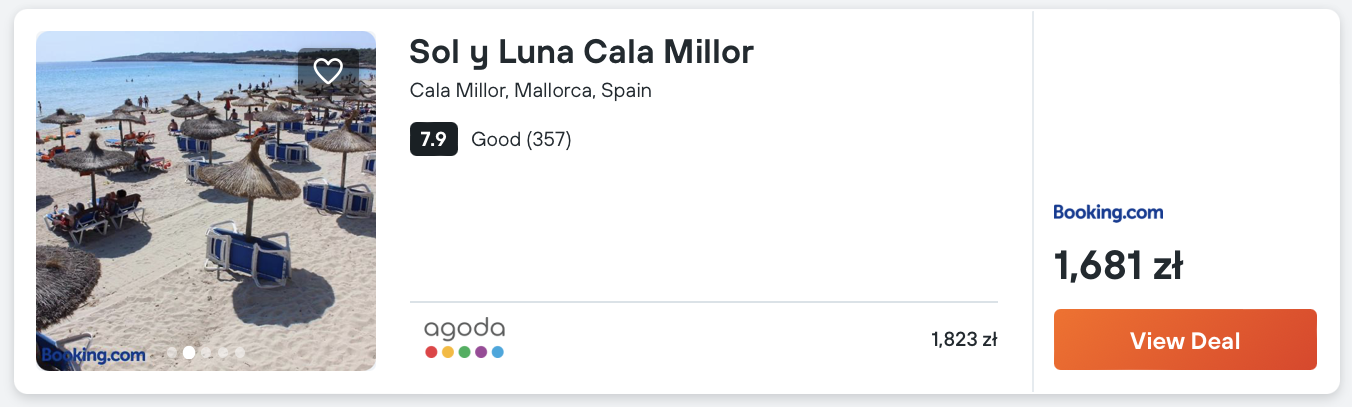Select the fourth photo carousel dot
This screenshot has width=1352, height=407.
click(223, 352)
